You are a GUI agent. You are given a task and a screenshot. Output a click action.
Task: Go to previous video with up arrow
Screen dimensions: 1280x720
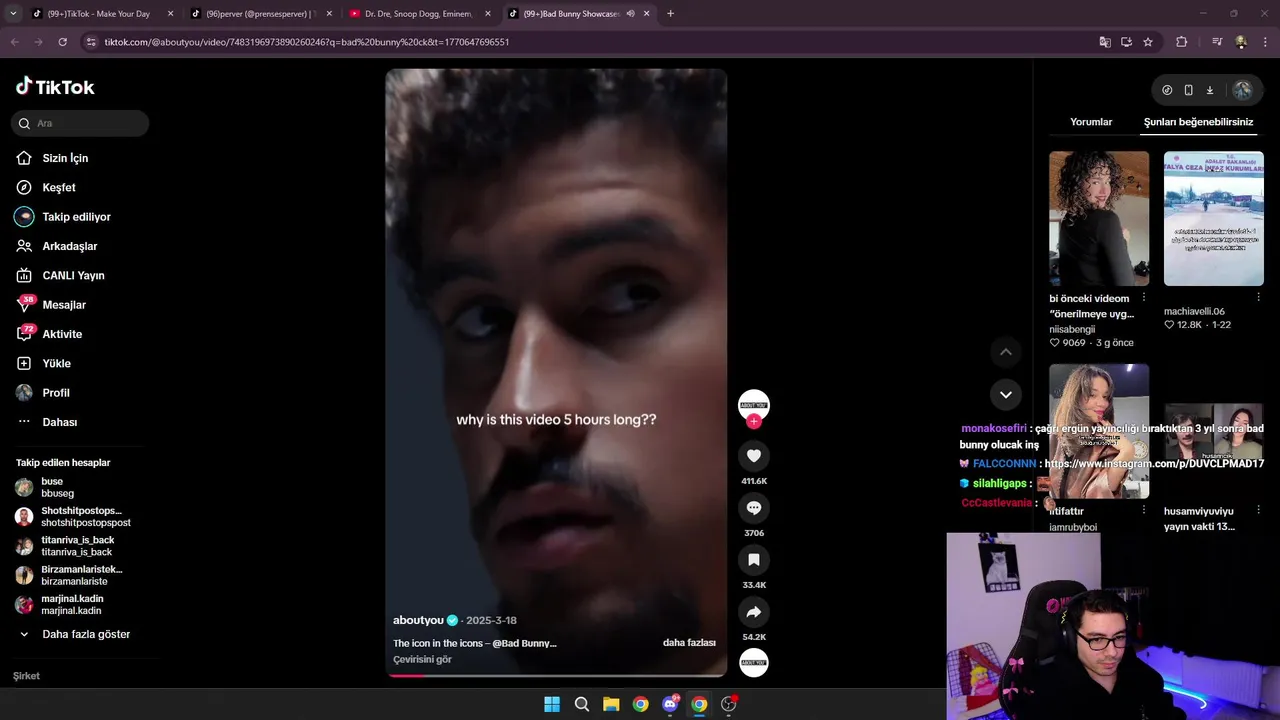coord(1006,352)
